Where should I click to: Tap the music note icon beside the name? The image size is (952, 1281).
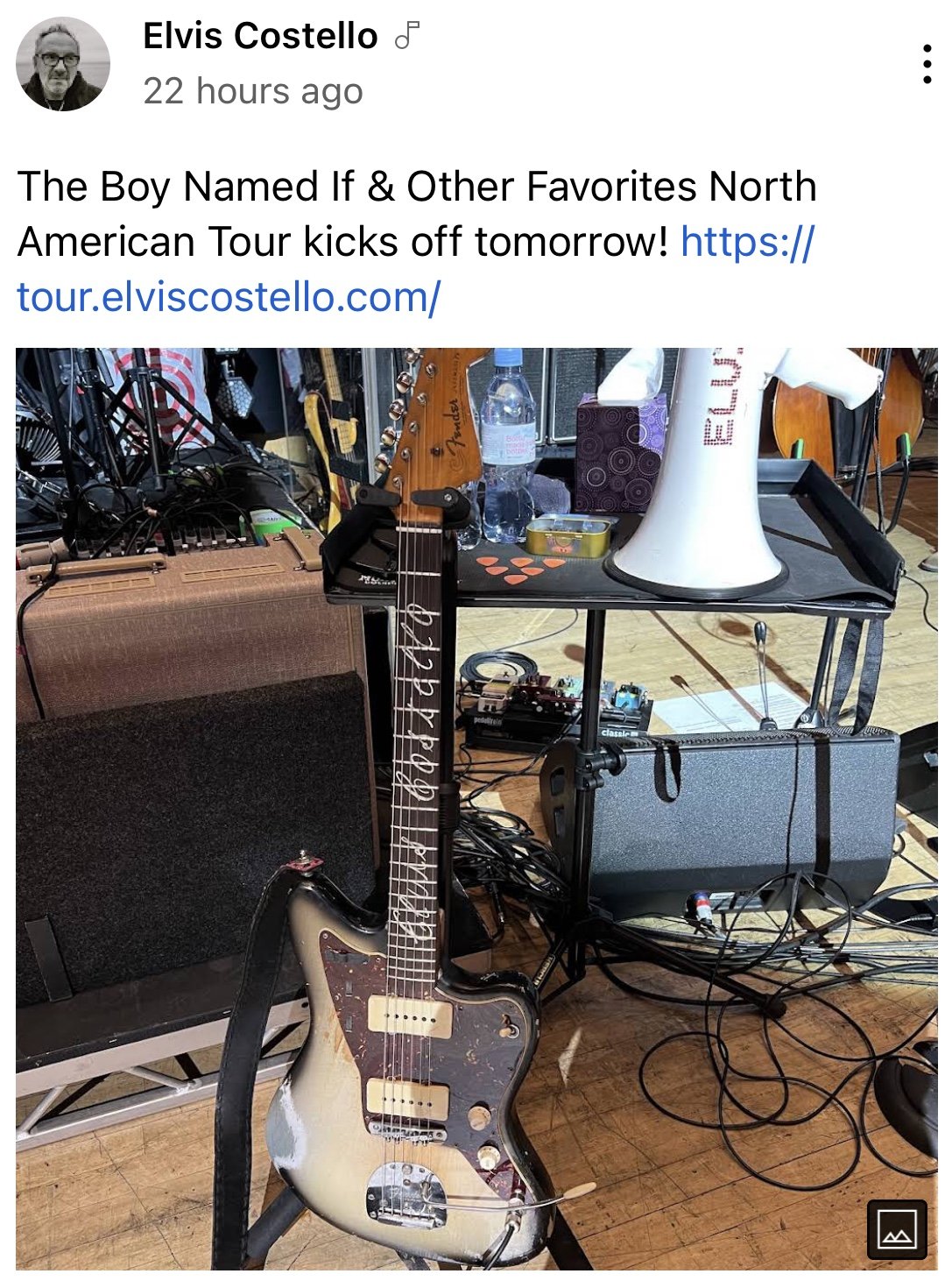point(407,36)
